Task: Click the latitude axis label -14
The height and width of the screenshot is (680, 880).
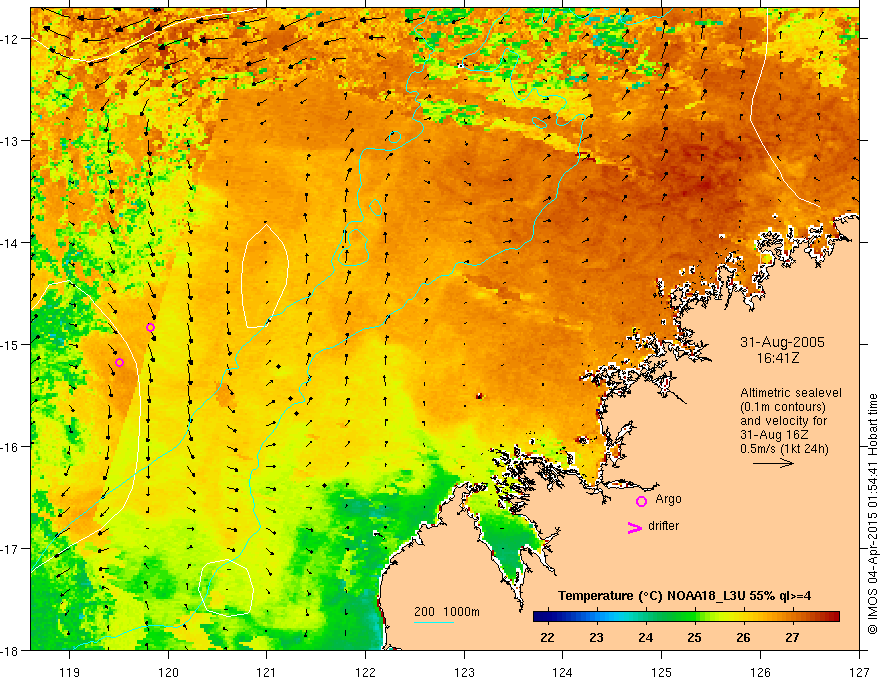Action: (11, 242)
